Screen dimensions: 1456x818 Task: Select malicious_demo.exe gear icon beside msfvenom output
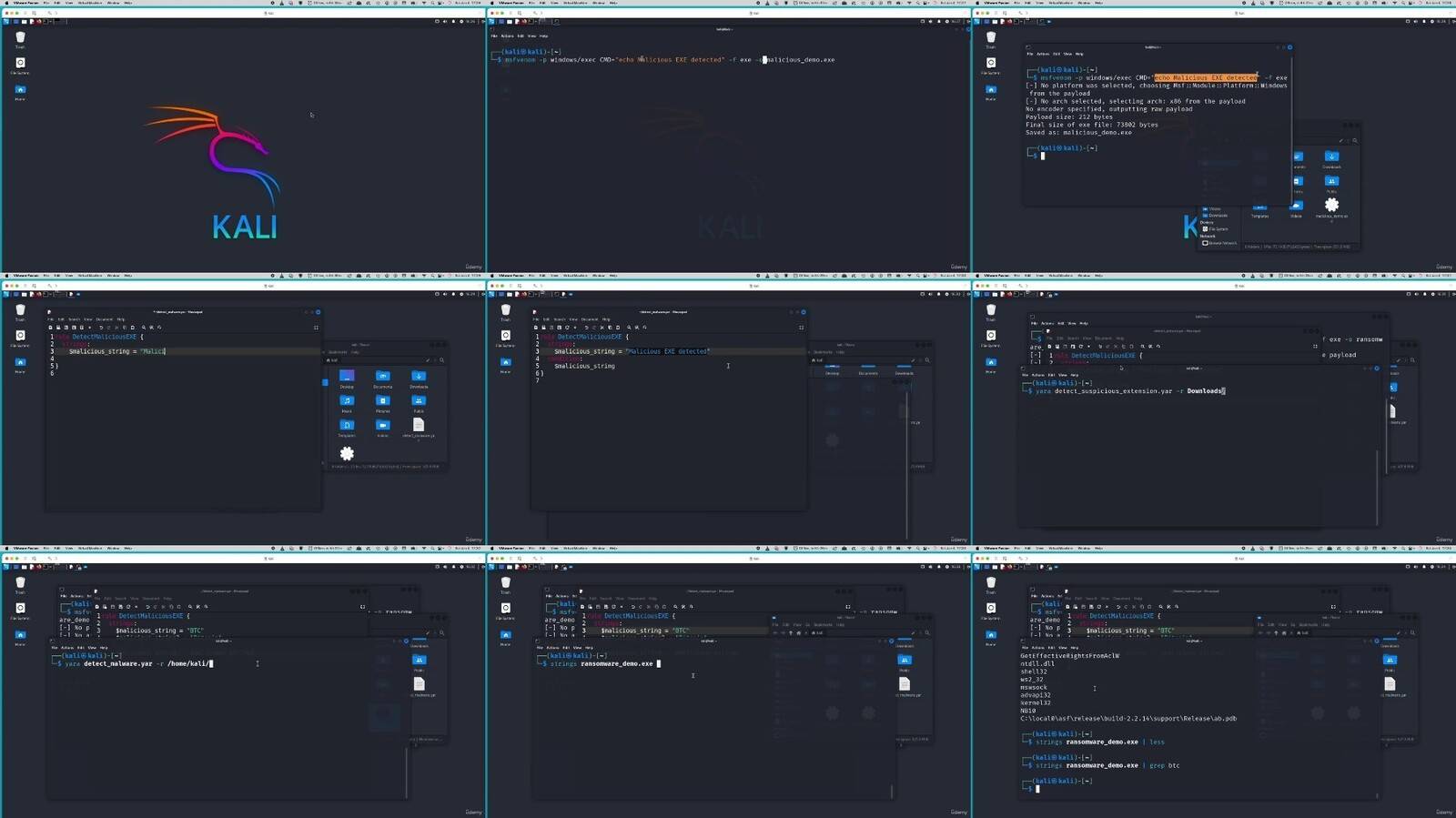1331,207
